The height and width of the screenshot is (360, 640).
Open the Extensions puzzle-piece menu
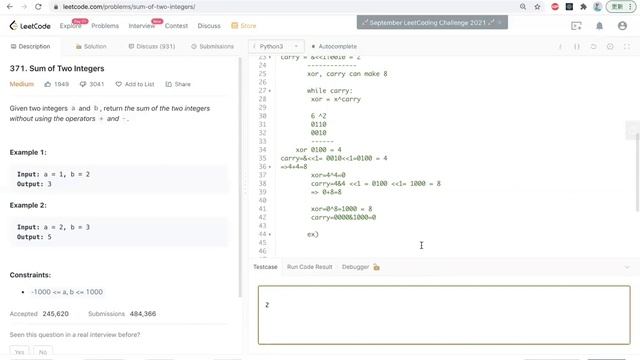pos(583,7)
